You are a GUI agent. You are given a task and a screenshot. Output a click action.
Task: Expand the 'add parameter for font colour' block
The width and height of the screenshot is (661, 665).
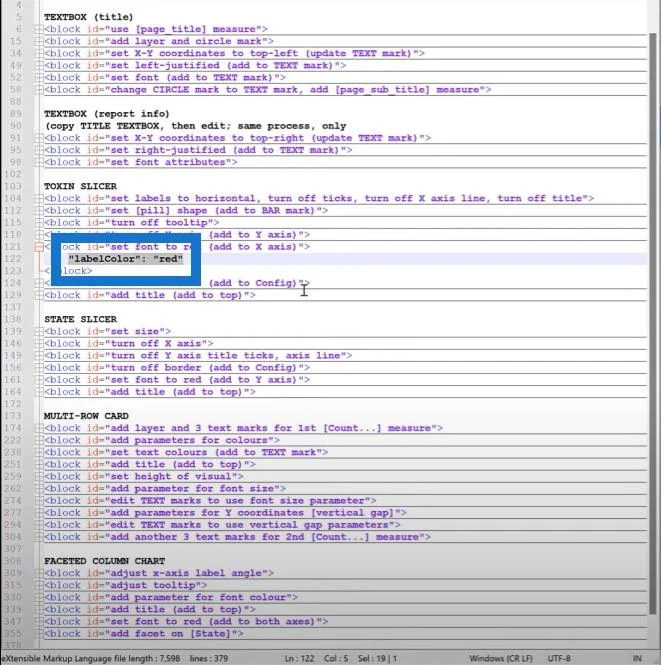point(39,597)
